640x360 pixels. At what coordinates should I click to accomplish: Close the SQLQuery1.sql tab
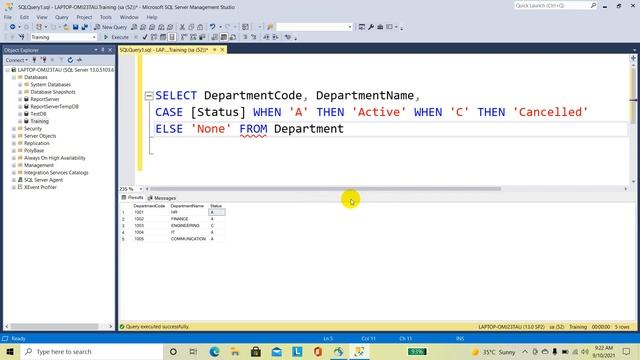[x=222, y=50]
